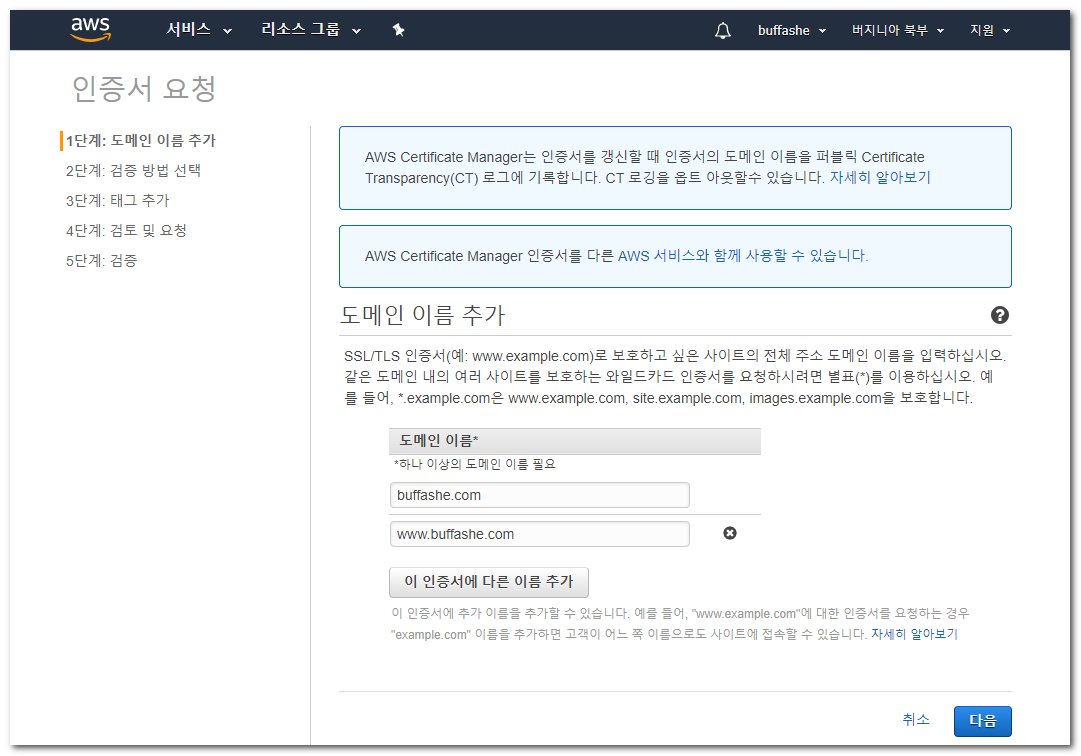Open the buffashe account dropdown
This screenshot has width=1081, height=756.
tap(791, 30)
